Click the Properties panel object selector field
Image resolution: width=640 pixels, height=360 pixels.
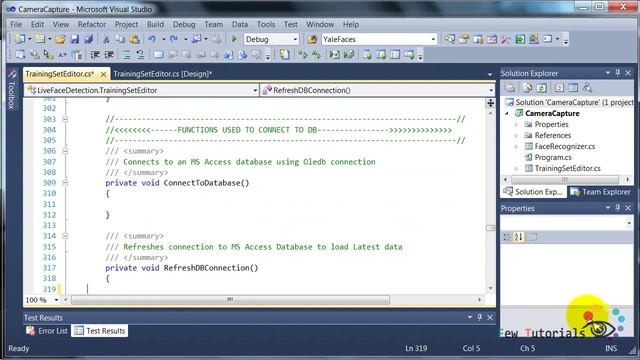point(567,223)
